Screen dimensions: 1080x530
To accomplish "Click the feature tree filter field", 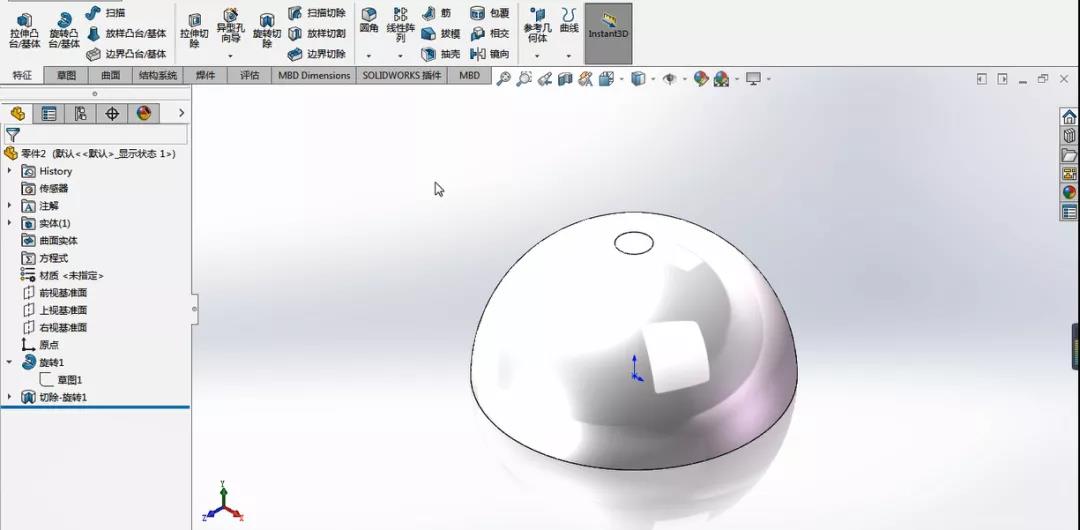I will (x=96, y=134).
